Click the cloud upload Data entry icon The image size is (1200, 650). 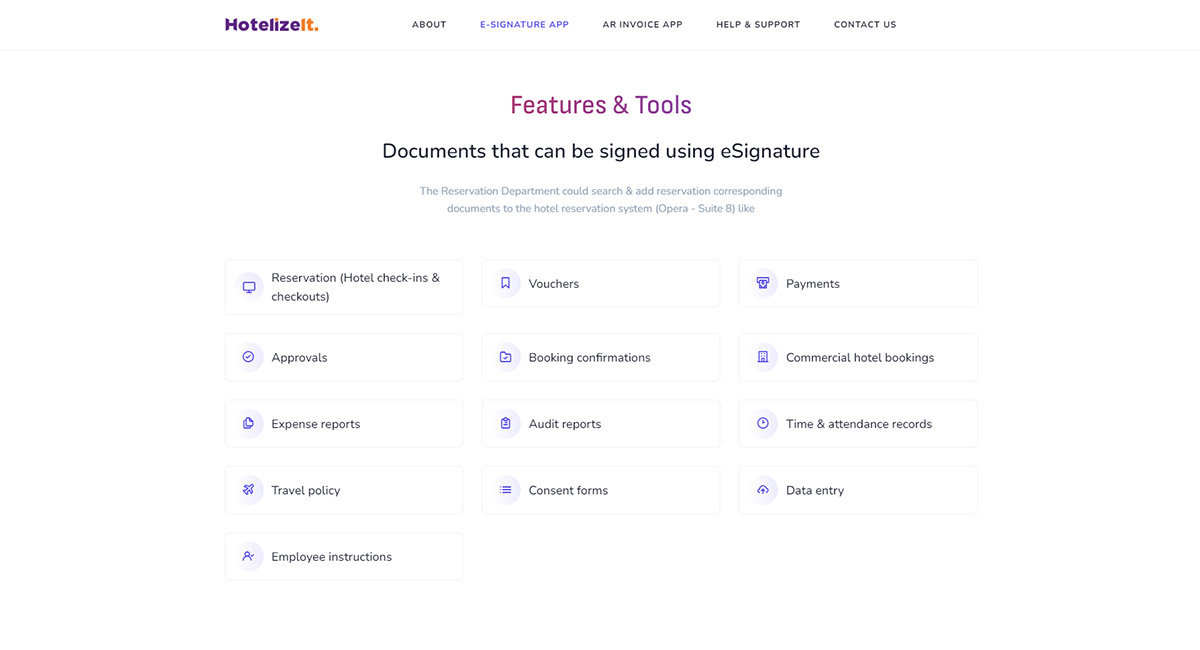(763, 490)
